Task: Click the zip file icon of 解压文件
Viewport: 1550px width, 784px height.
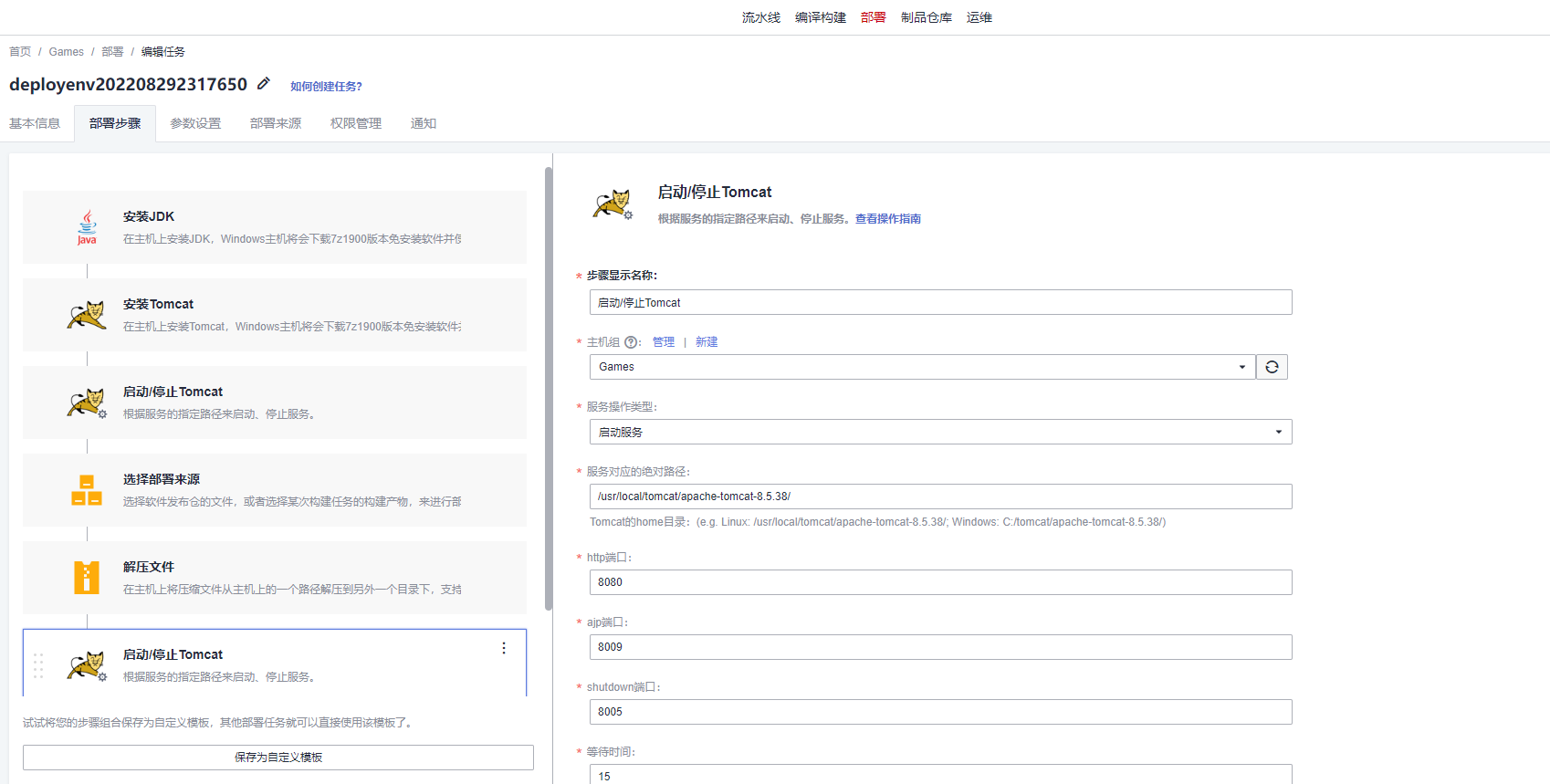Action: click(87, 578)
